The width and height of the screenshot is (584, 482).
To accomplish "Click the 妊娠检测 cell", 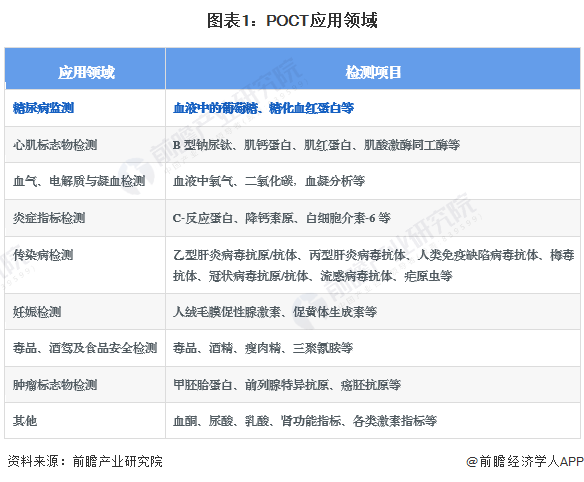I will click(85, 311).
